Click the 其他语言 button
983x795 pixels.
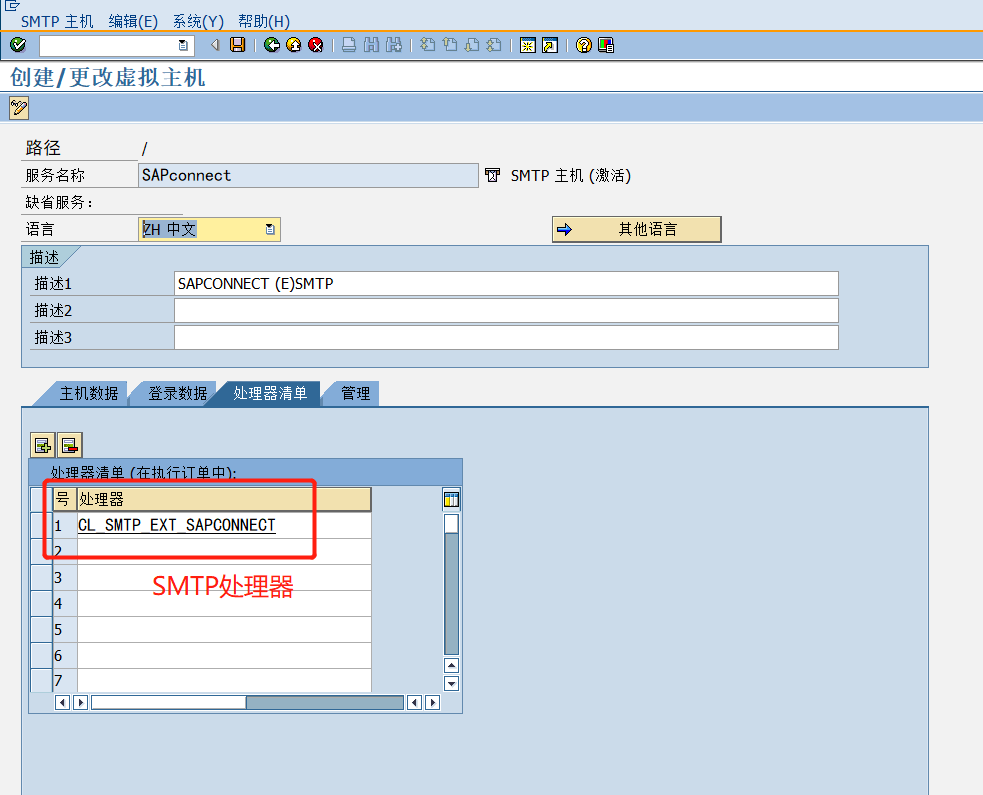[636, 229]
